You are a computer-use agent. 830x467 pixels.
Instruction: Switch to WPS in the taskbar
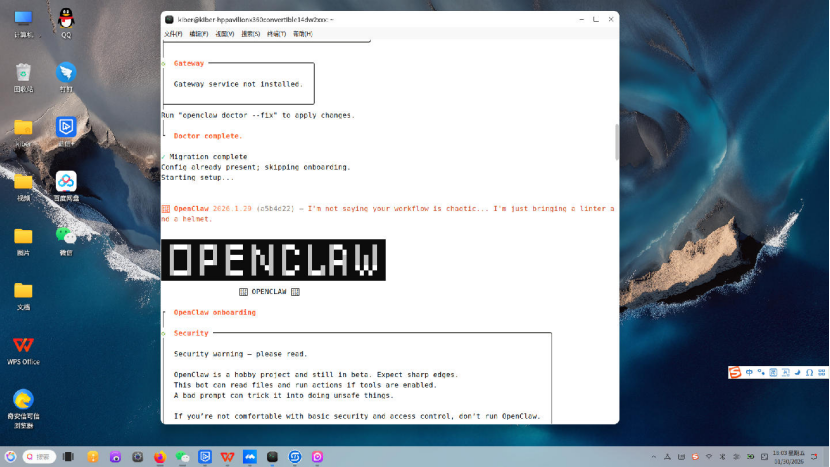pos(227,456)
